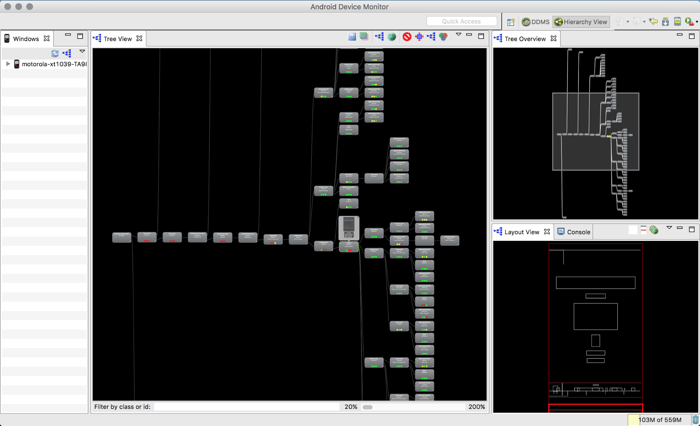Select the Layout View tab
This screenshot has height=426, width=700.
tap(522, 232)
